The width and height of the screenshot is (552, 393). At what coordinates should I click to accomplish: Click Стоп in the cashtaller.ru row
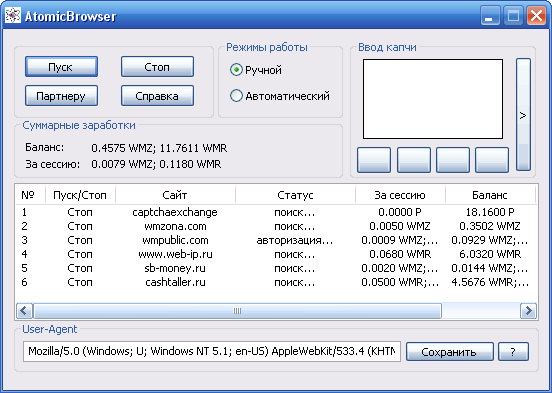(80, 282)
